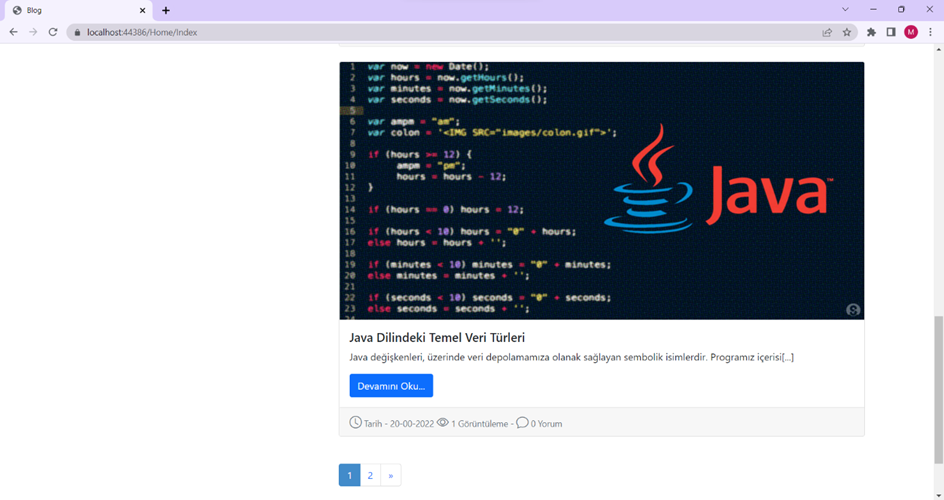944x500 pixels.
Task: Click the scrollbar down arrow
Action: (x=938, y=495)
